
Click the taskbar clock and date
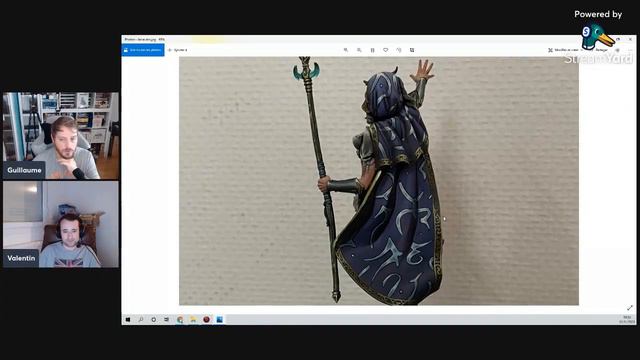[x=627, y=320]
